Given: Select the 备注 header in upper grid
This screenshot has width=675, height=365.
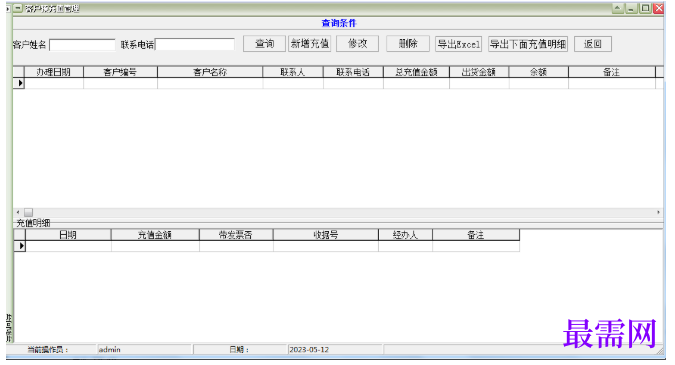Looking at the screenshot, I should [612, 72].
